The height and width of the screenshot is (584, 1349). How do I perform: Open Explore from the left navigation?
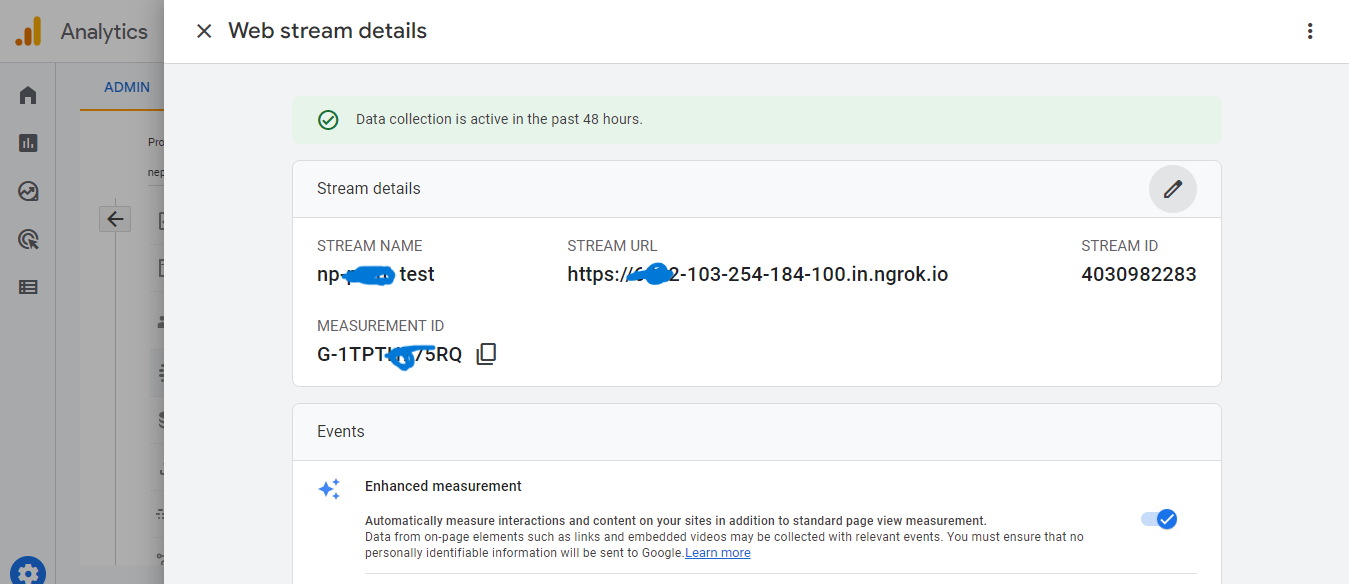click(x=27, y=190)
